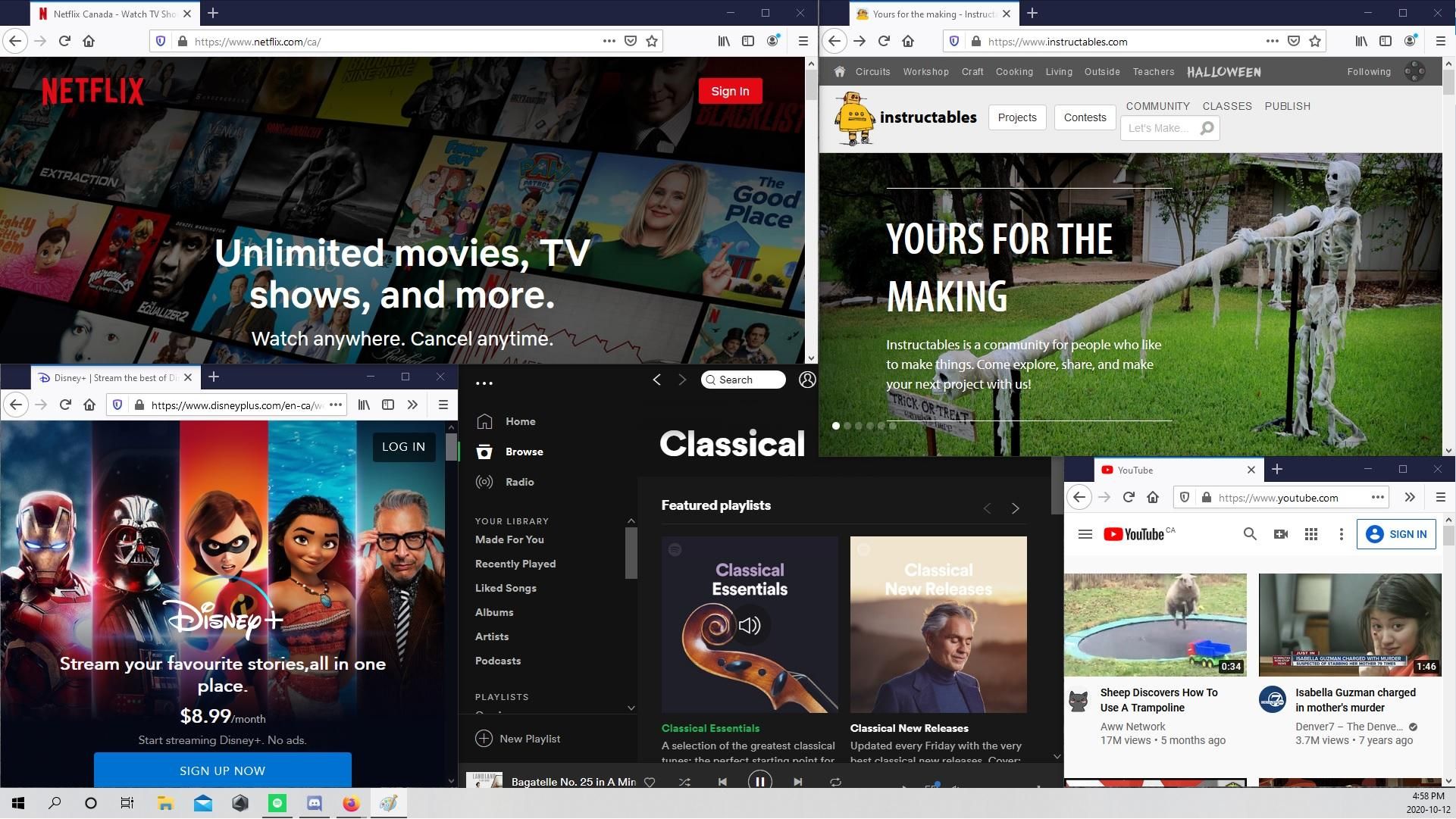Open YouTube hamburger guide menu

click(x=1085, y=534)
